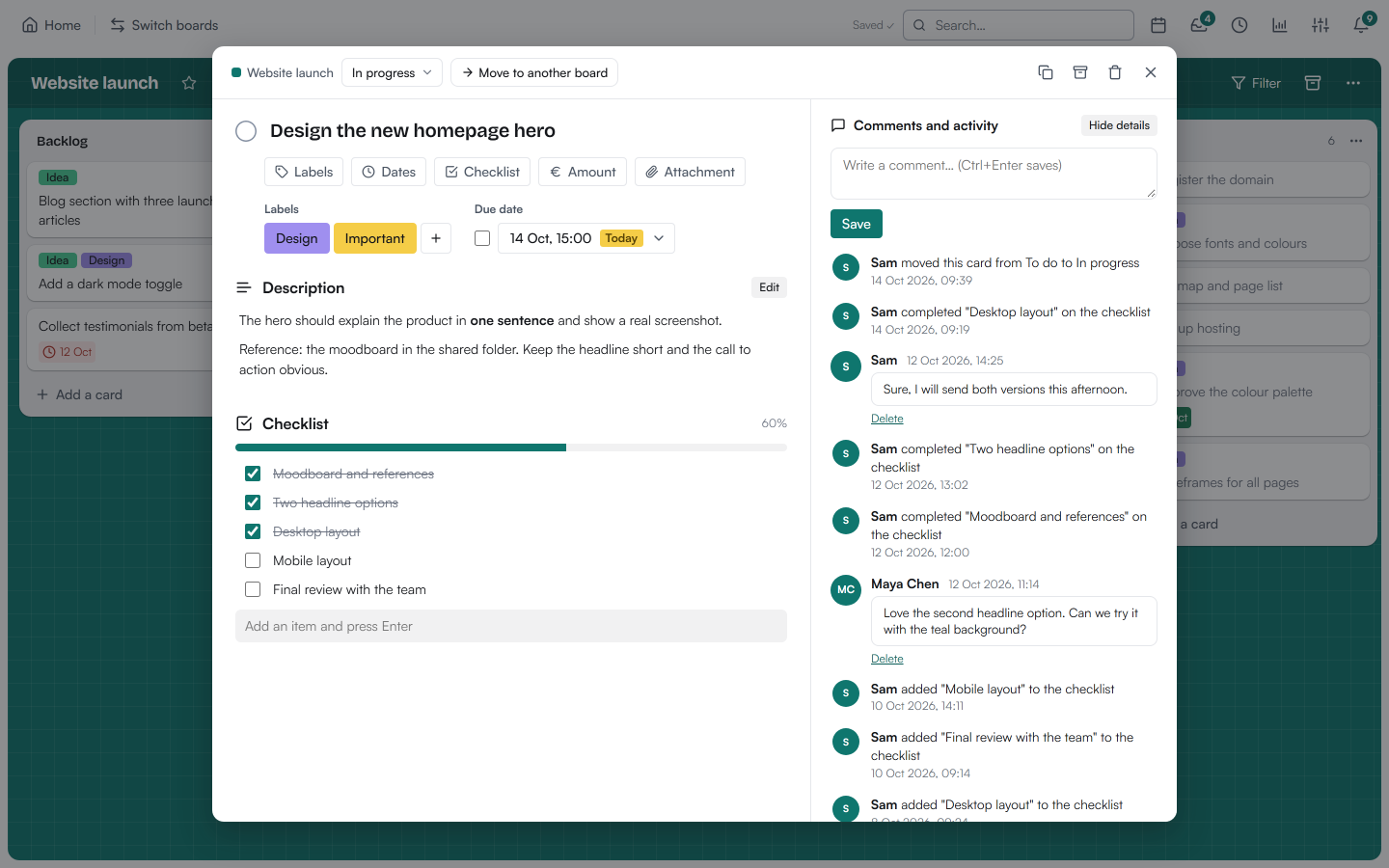Click Move to another board

point(534,72)
